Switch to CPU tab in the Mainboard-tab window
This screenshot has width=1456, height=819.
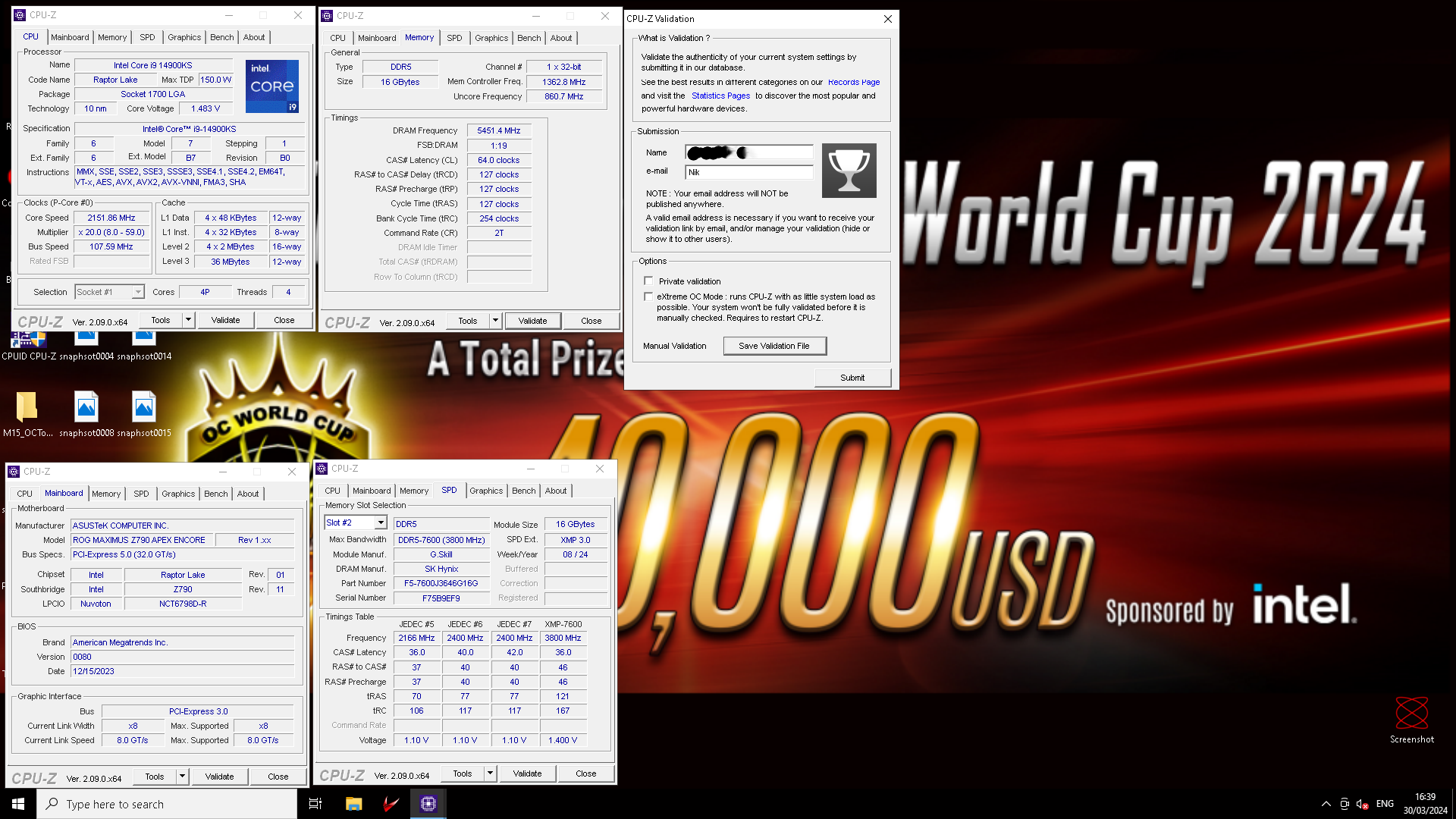(25, 494)
